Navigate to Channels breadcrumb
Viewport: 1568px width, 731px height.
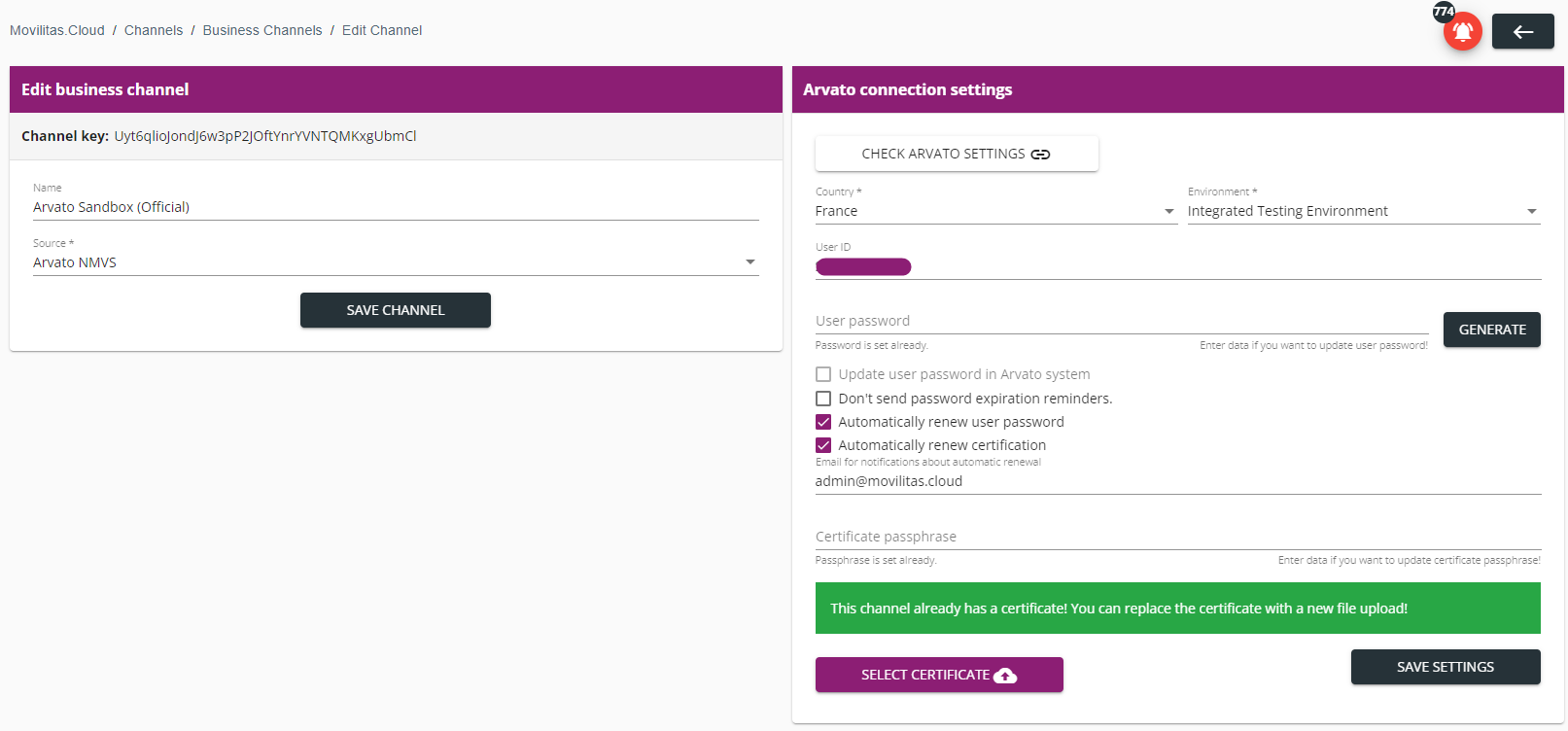[x=154, y=30]
